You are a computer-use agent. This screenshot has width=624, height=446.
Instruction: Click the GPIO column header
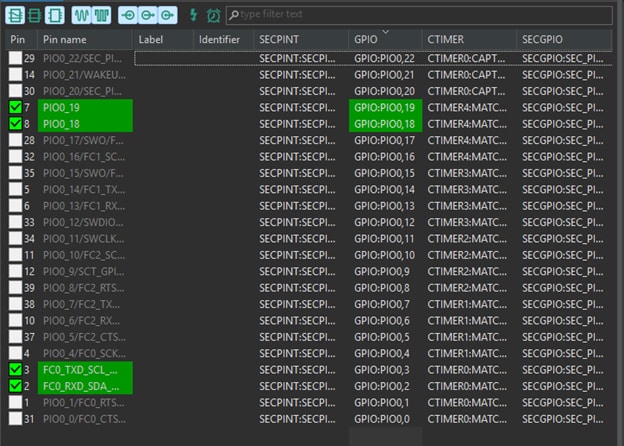tap(385, 39)
